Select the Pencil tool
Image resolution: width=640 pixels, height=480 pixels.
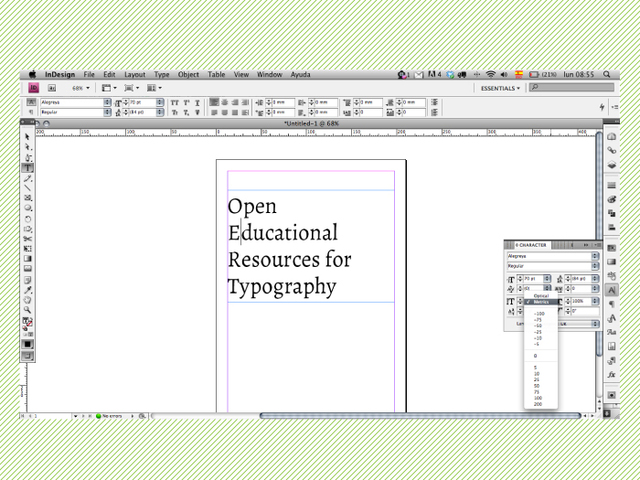[x=27, y=178]
